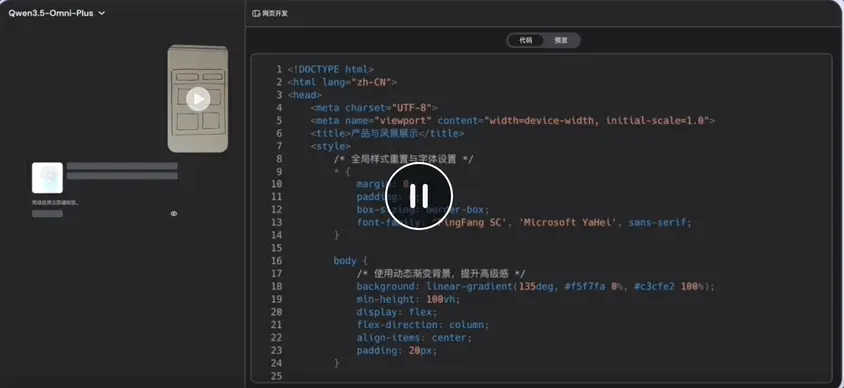The image size is (844, 388).
Task: Toggle the eye visibility icon in chat
Action: coord(174,214)
